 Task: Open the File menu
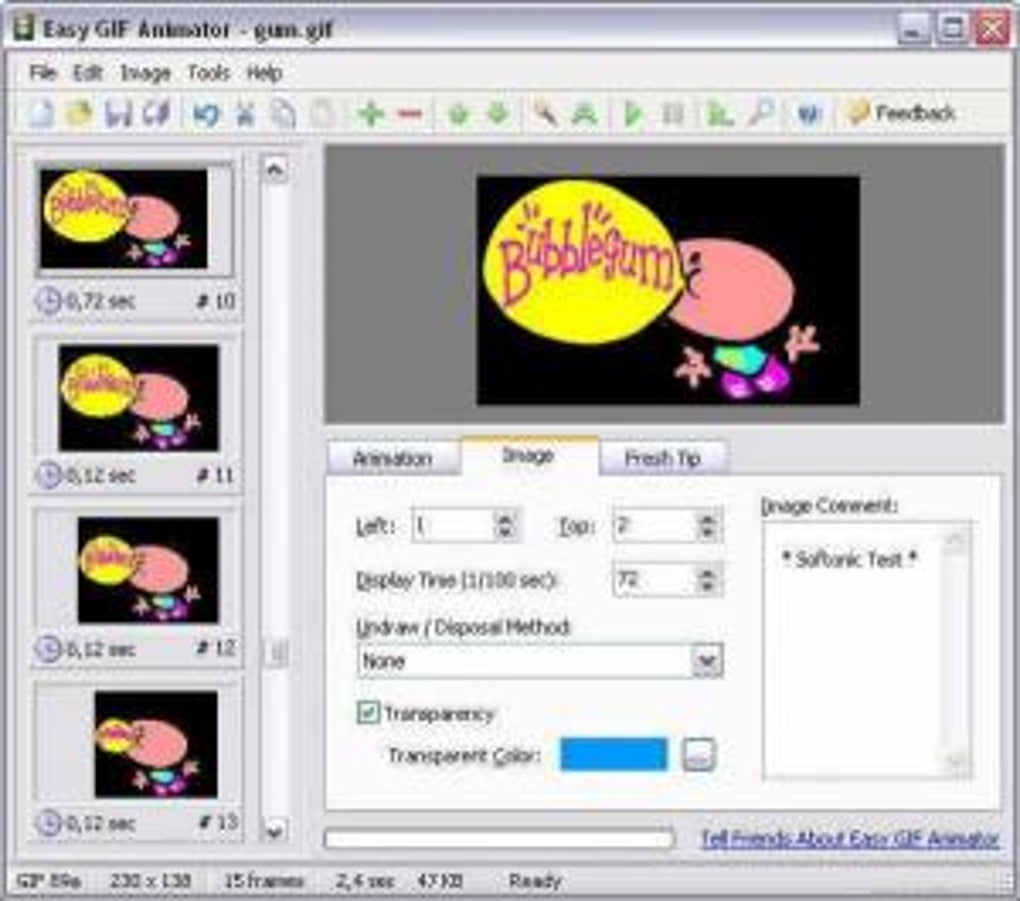tap(43, 72)
